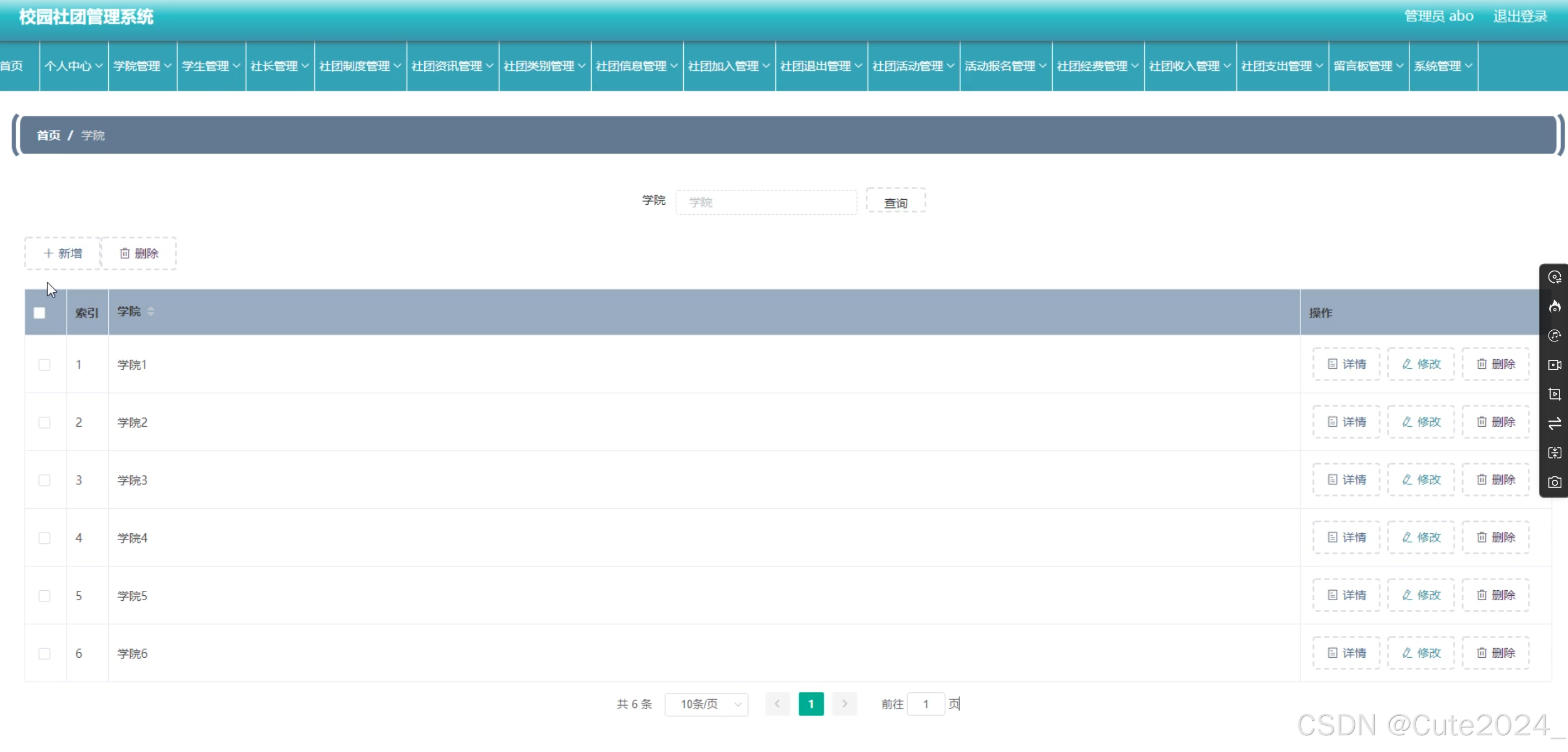Click the 首页 menu item
The image size is (1568, 752).
pos(11,66)
